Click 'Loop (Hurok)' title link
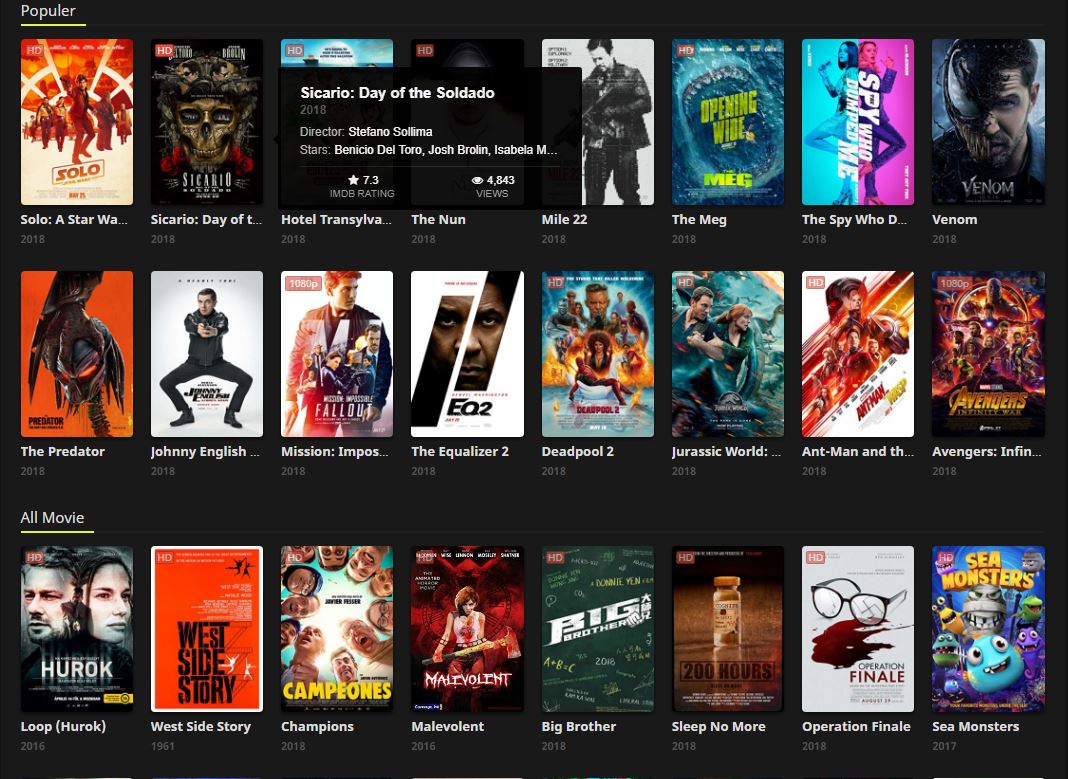The image size is (1068, 779). pyautogui.click(x=63, y=727)
